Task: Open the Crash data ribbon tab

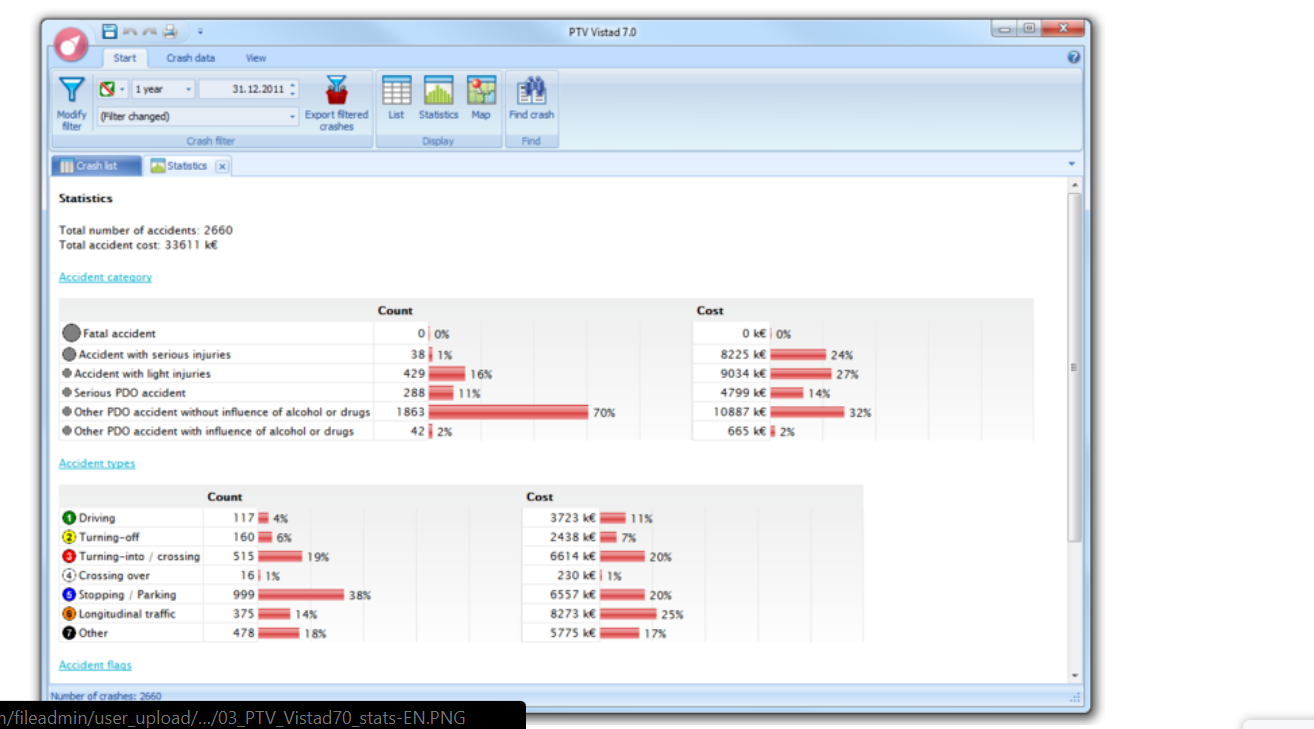Action: (x=190, y=58)
